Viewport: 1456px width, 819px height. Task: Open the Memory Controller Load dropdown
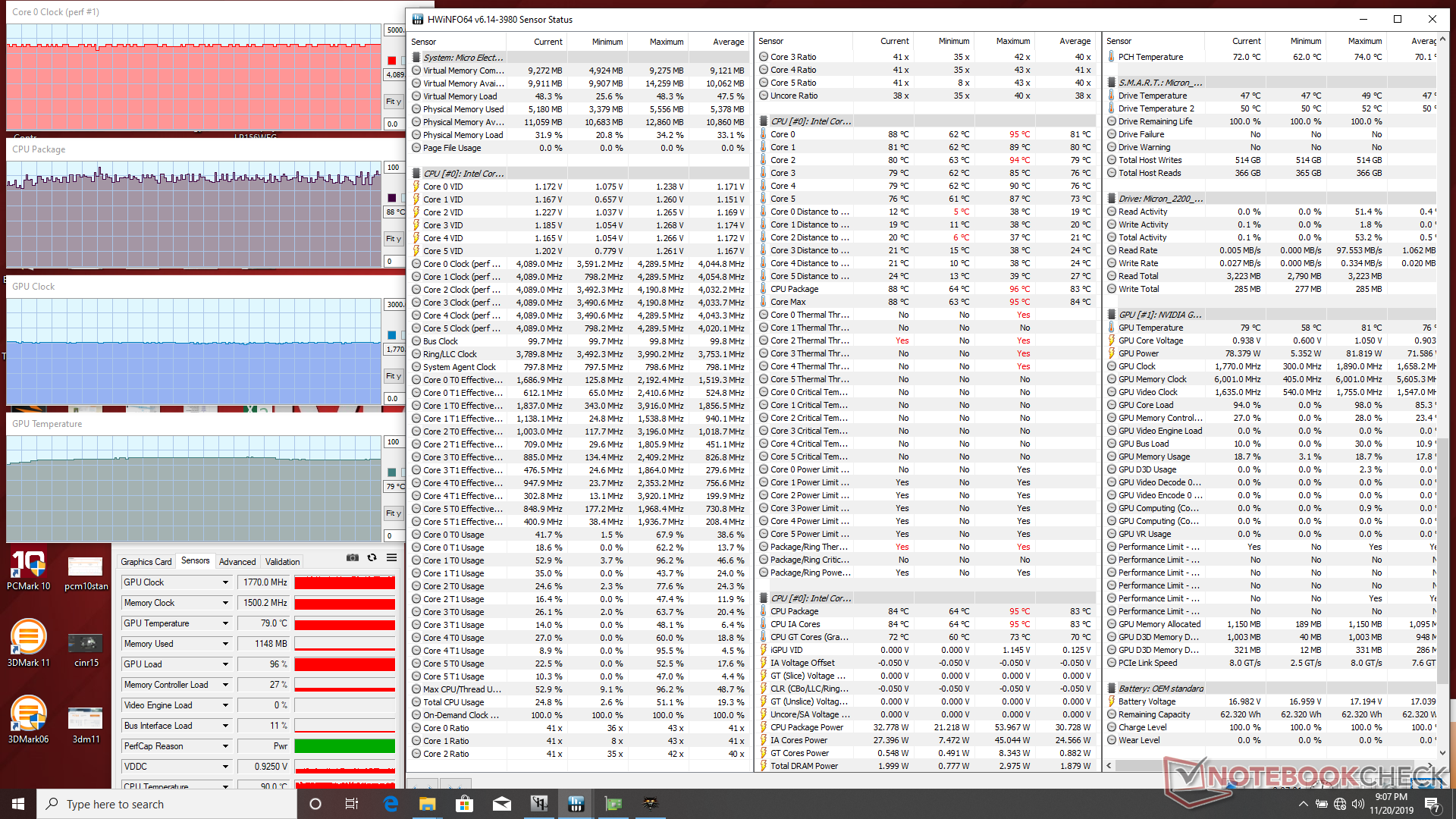(x=225, y=685)
